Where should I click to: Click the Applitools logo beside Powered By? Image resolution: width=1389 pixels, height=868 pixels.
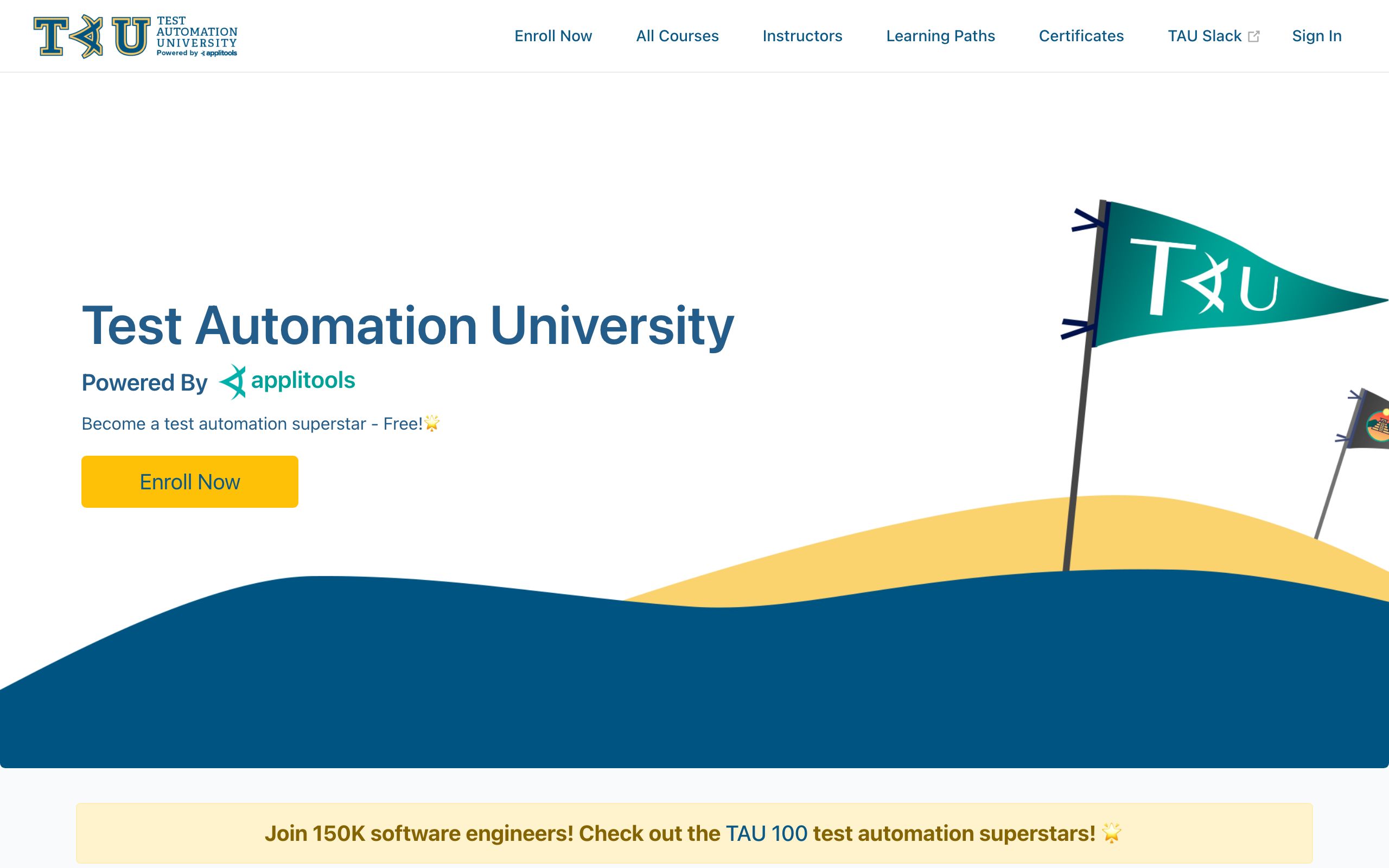tap(287, 381)
